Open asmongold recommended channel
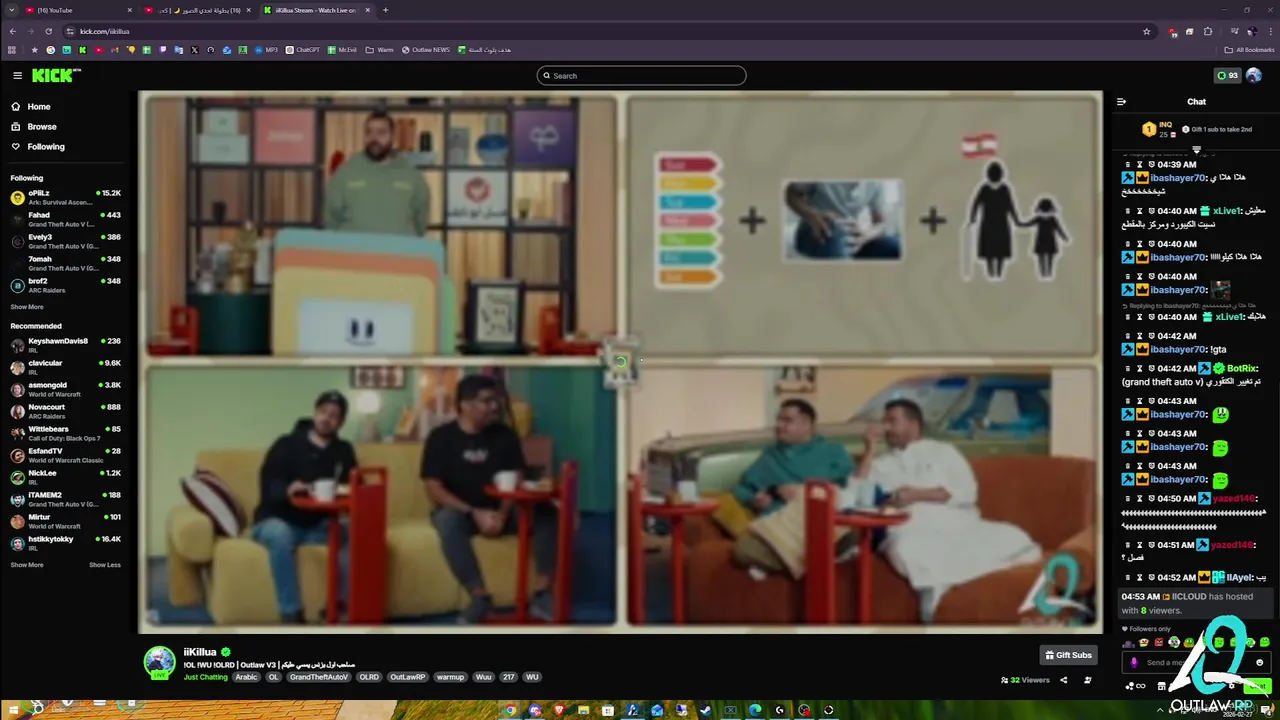1280x720 pixels. point(65,389)
